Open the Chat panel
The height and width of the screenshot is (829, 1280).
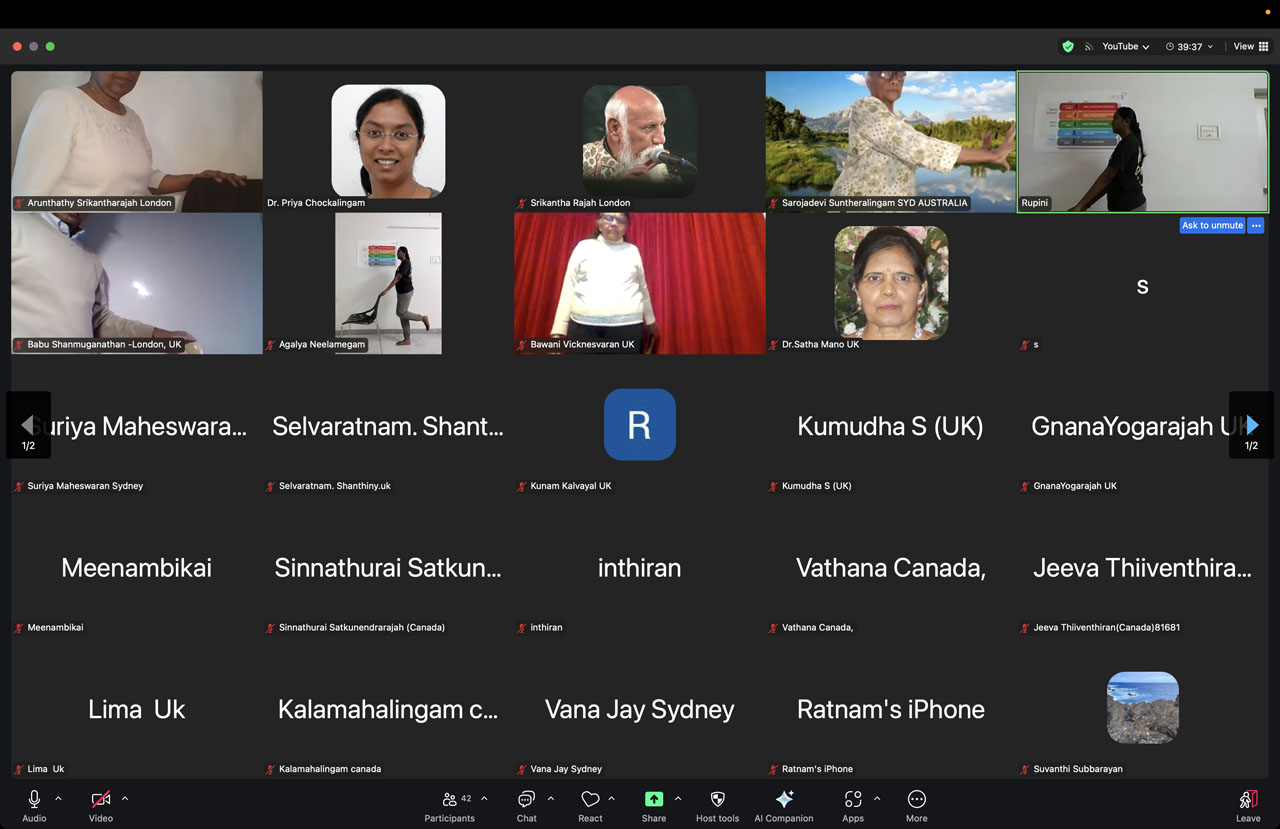pyautogui.click(x=527, y=806)
